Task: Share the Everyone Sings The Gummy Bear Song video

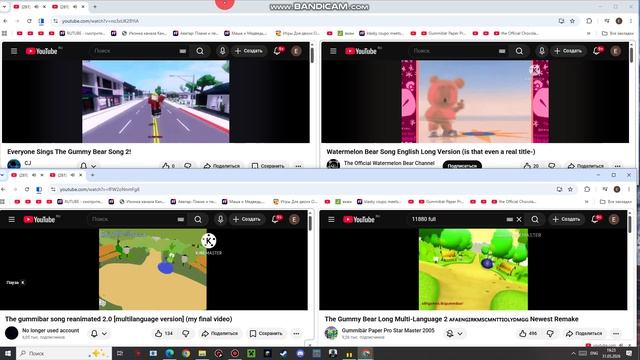Action: (222, 166)
